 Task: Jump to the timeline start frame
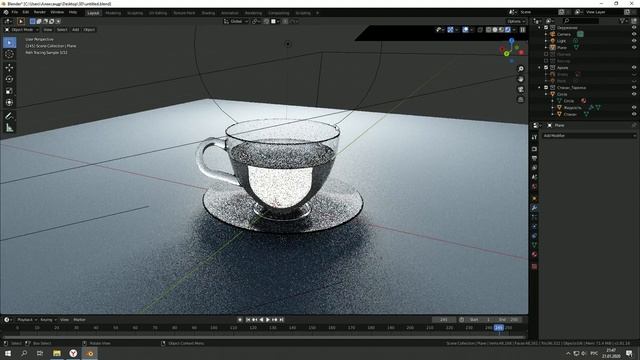[248, 320]
